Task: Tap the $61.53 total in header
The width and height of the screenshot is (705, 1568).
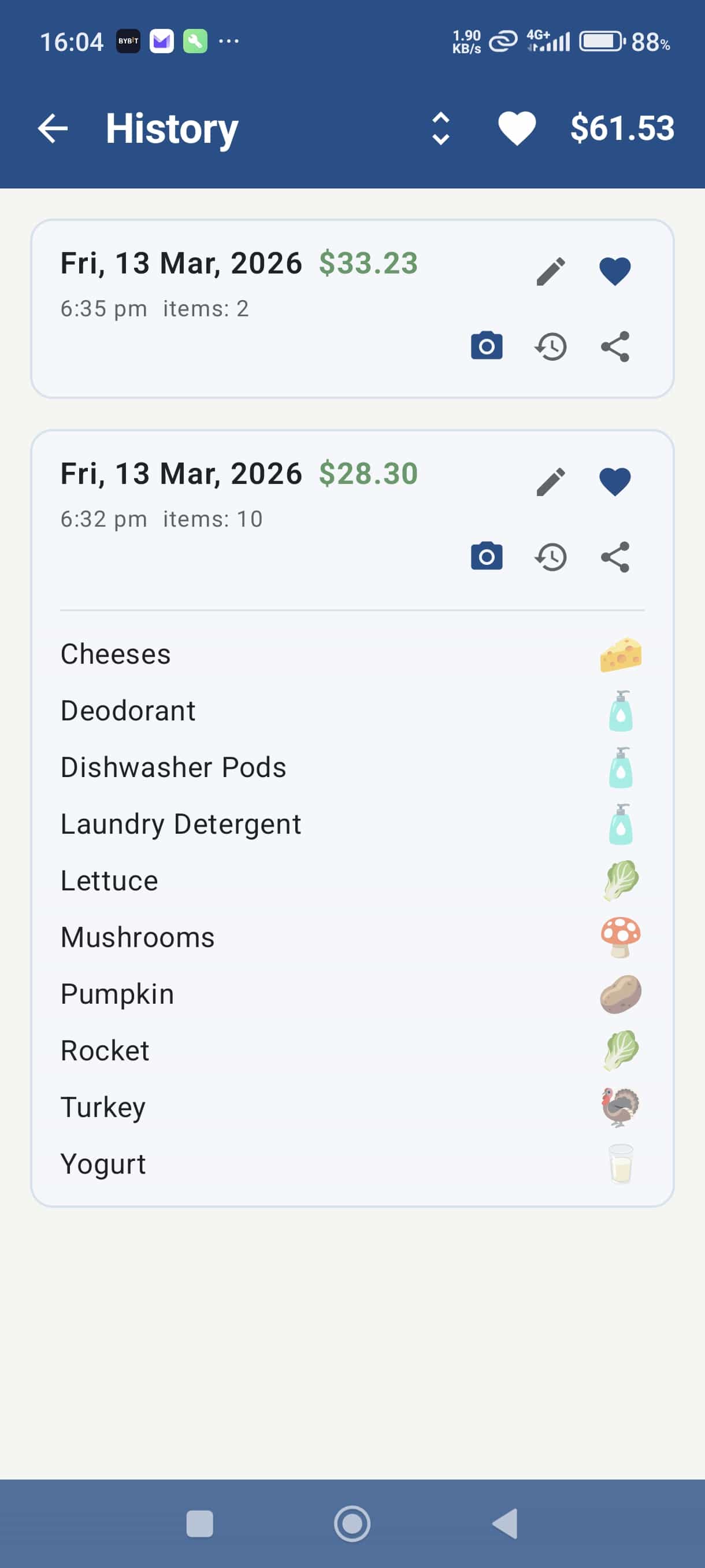Action: tap(622, 128)
